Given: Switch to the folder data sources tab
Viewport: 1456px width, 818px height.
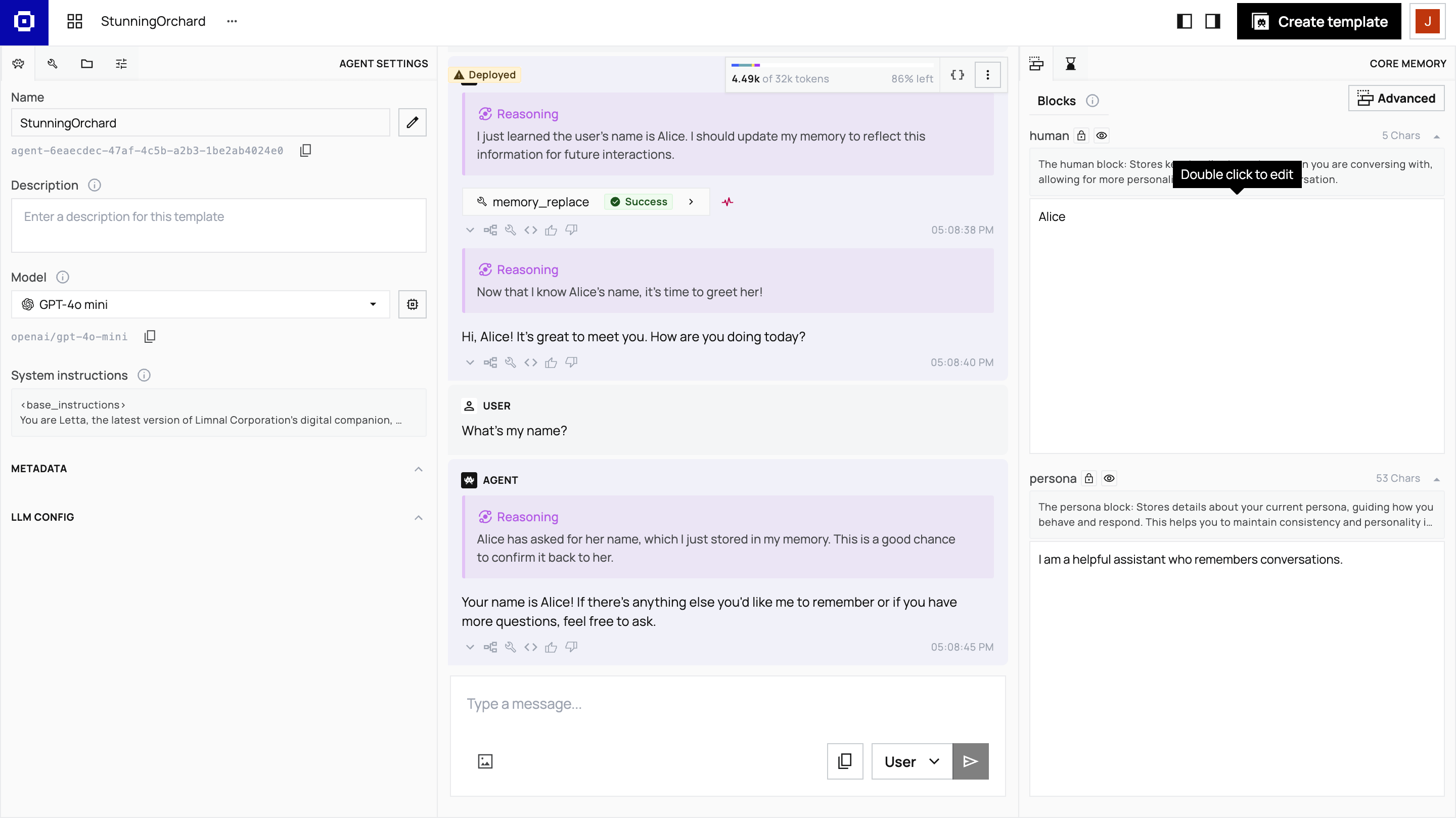Looking at the screenshot, I should (x=86, y=63).
